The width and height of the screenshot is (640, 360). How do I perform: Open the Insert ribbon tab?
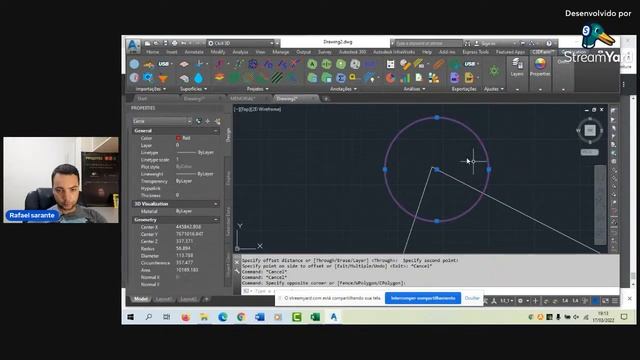(x=172, y=52)
